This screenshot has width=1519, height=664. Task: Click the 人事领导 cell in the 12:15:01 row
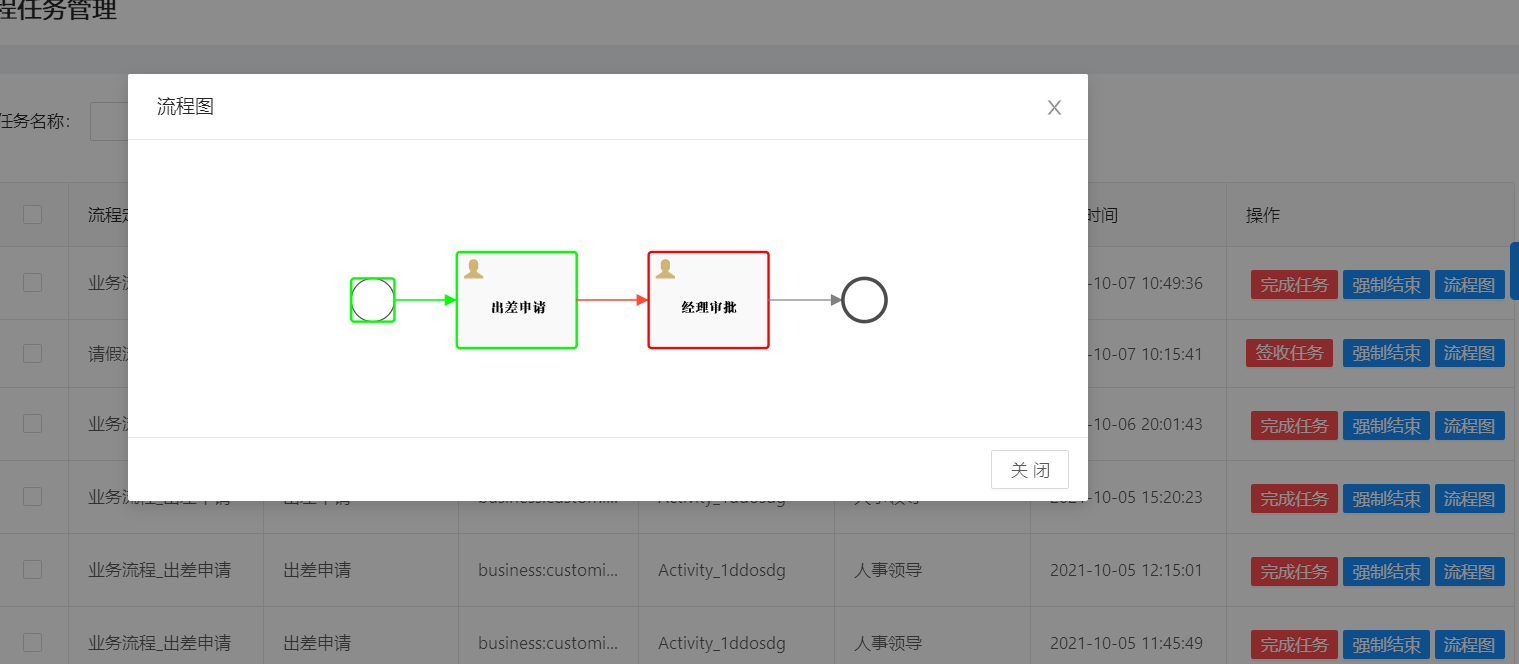click(888, 570)
